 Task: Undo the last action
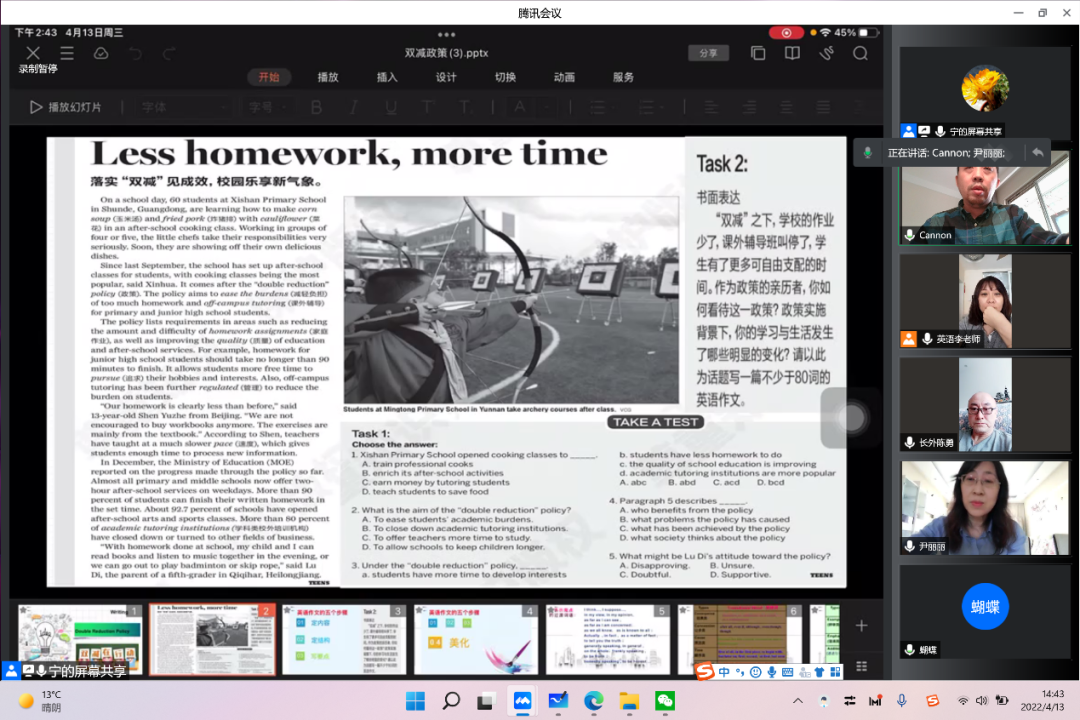pos(136,53)
